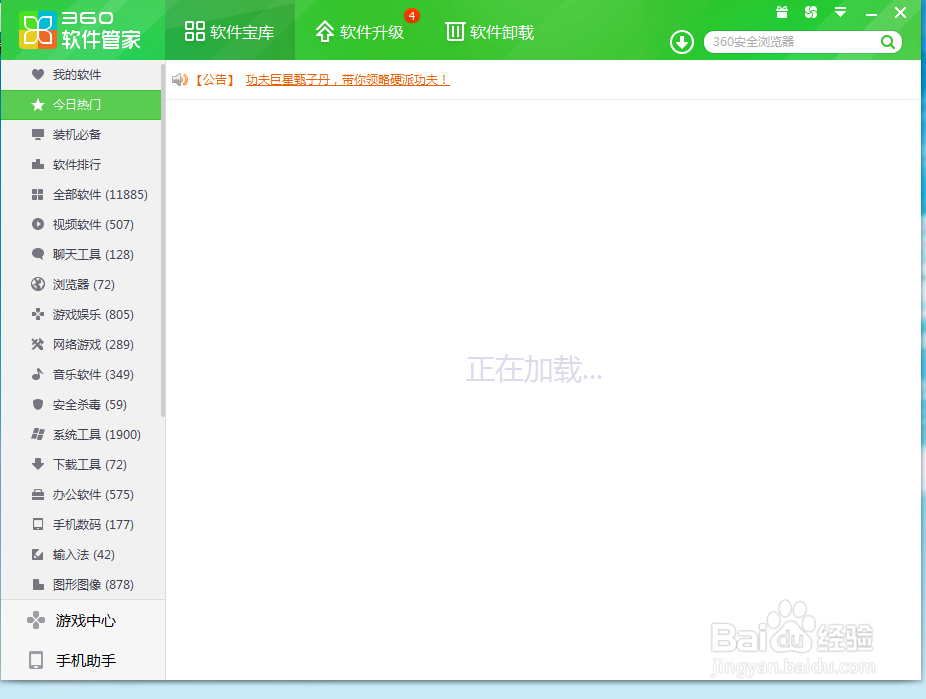Click the ranking icon beside 软件排行

[38, 164]
